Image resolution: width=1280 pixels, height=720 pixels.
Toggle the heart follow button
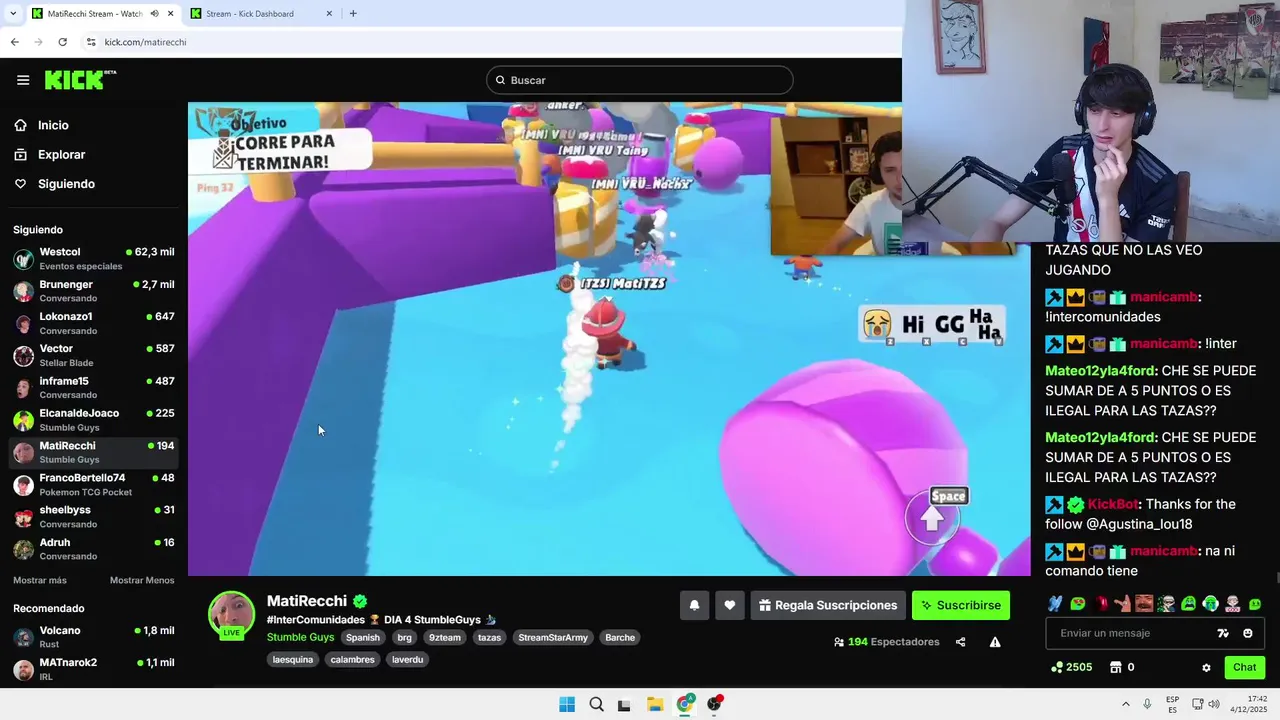pos(730,605)
